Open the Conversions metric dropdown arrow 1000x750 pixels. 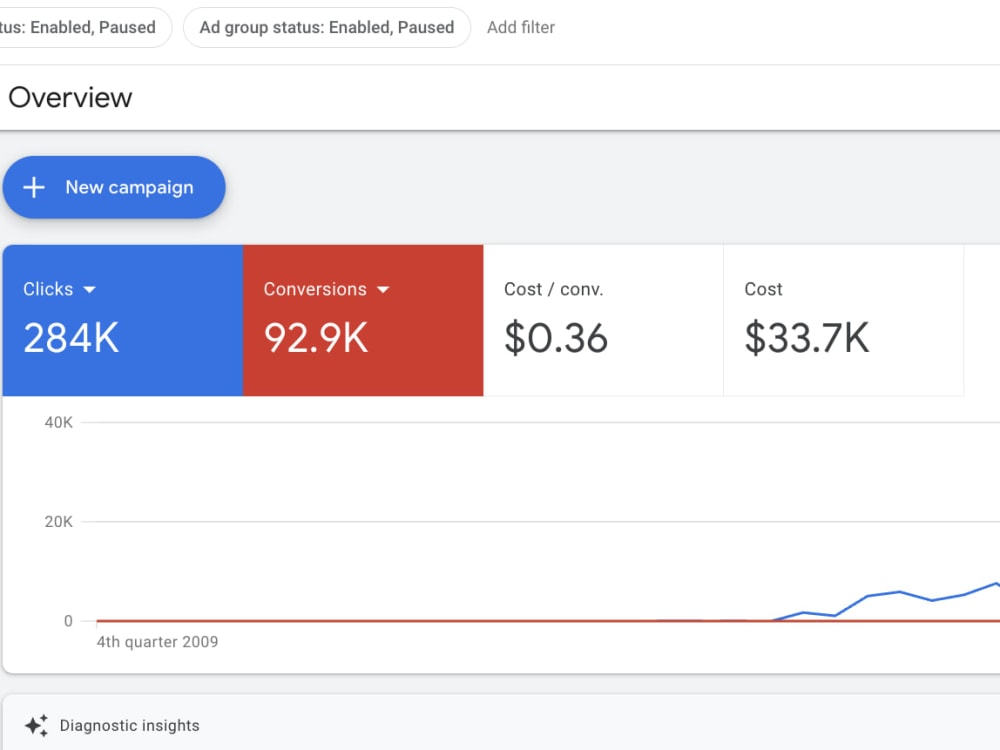383,290
